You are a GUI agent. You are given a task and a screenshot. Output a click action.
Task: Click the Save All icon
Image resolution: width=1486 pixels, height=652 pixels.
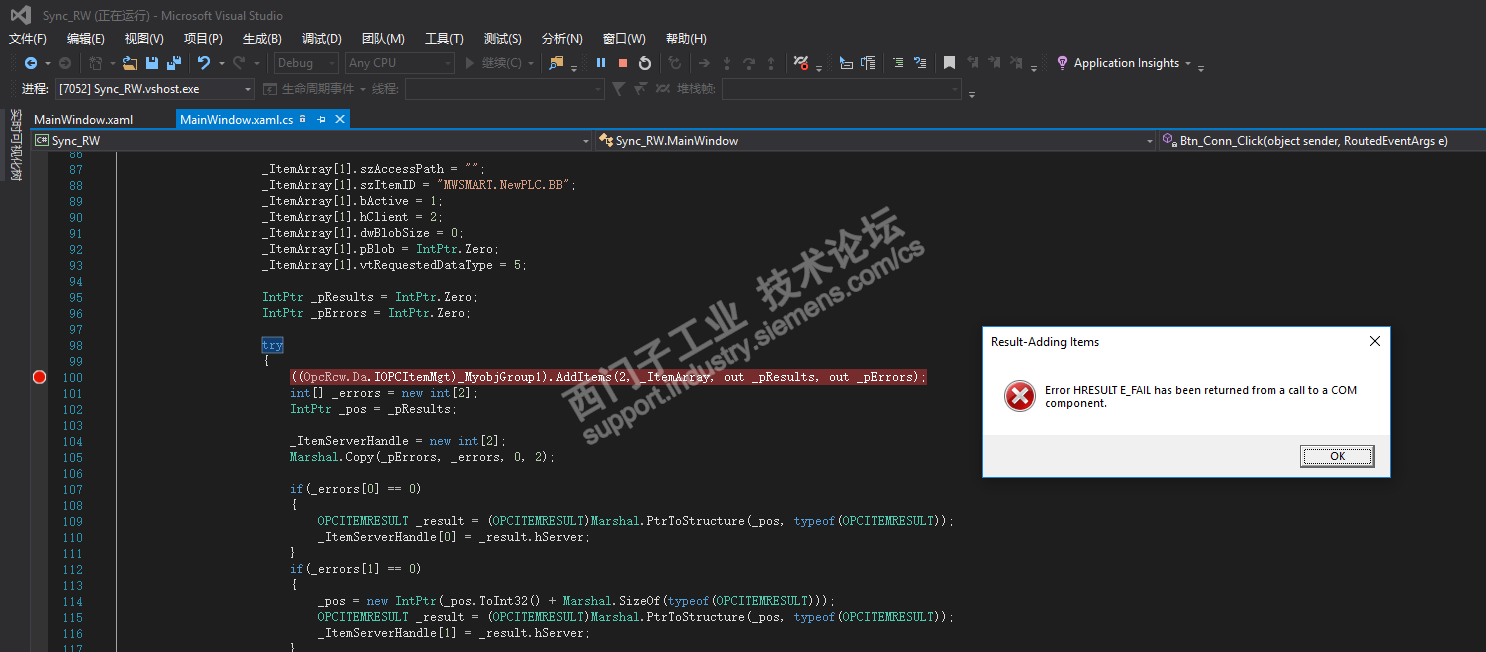click(x=173, y=63)
